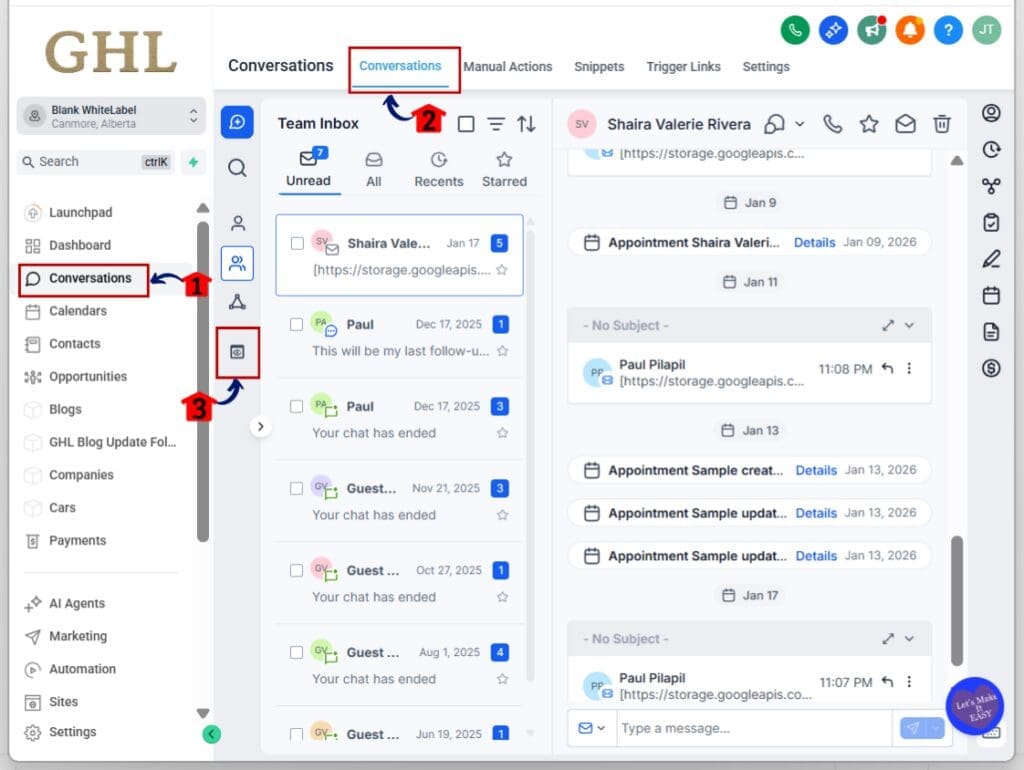1024x770 pixels.
Task: Star the Shaira Valerie Rivera conversation header
Action: tap(869, 124)
